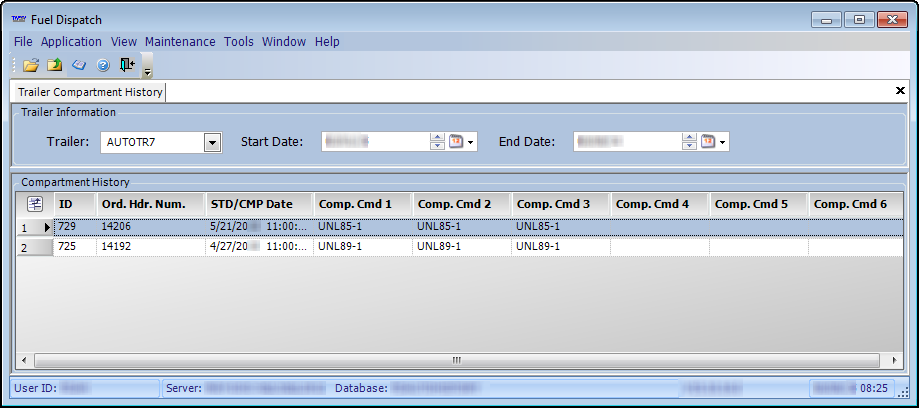
Task: Click the Server status bar entry
Action: pos(246,388)
